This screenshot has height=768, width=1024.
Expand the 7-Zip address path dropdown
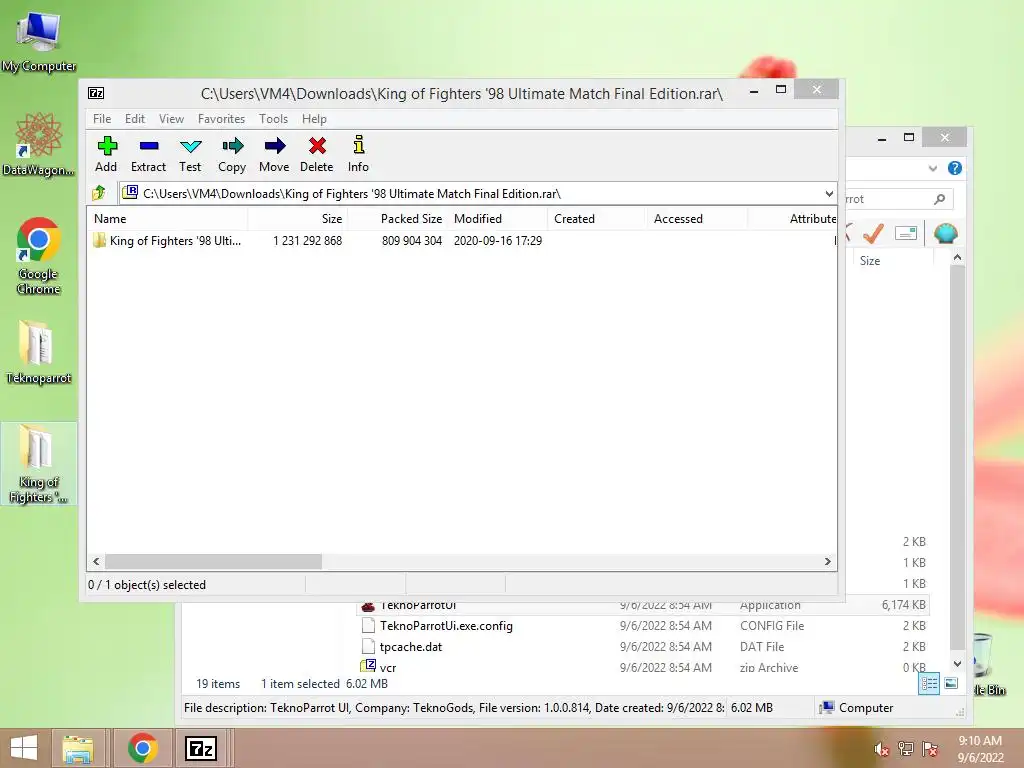coord(829,193)
